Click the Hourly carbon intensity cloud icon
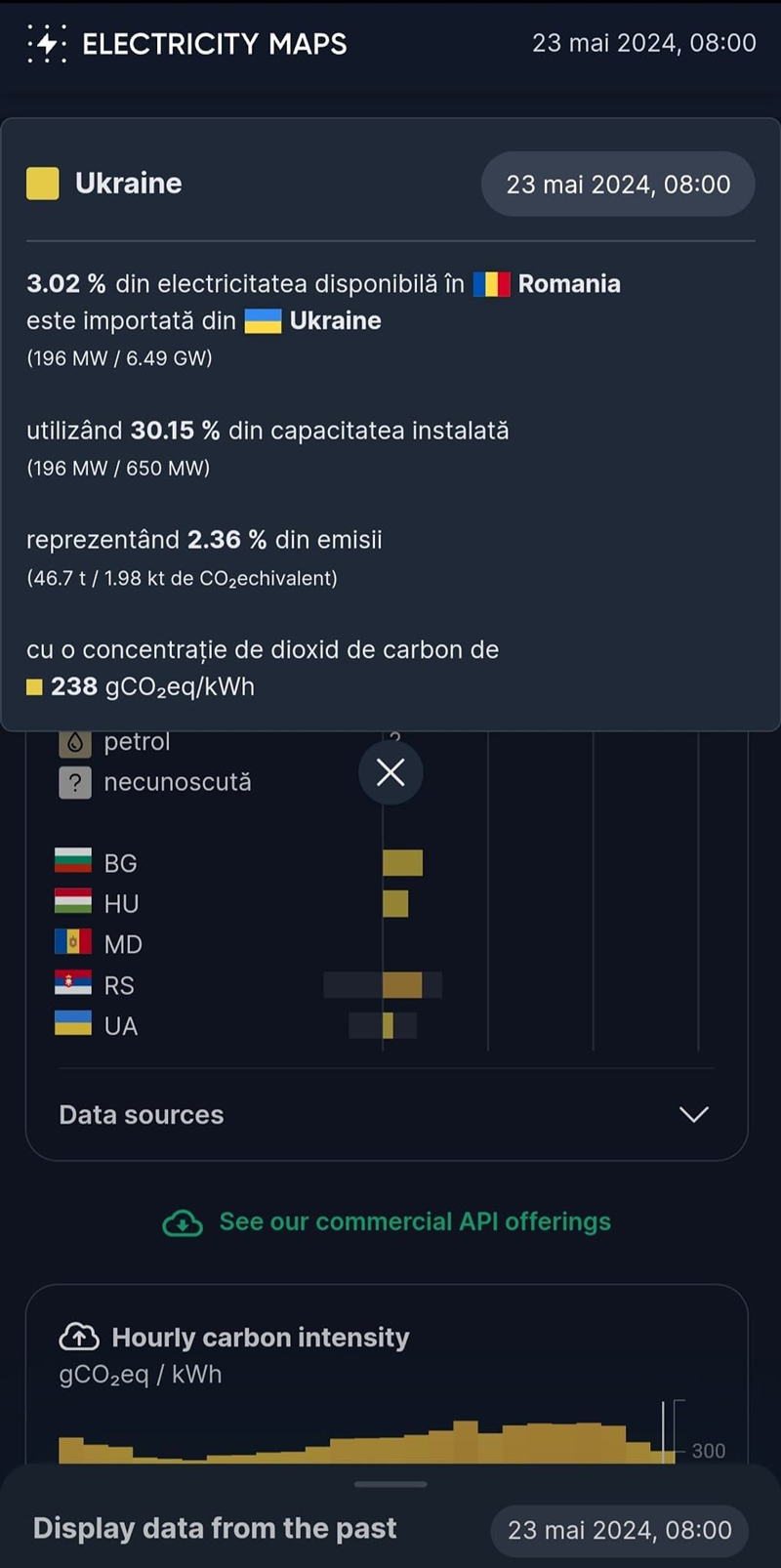The image size is (781, 1568). pos(79,1337)
